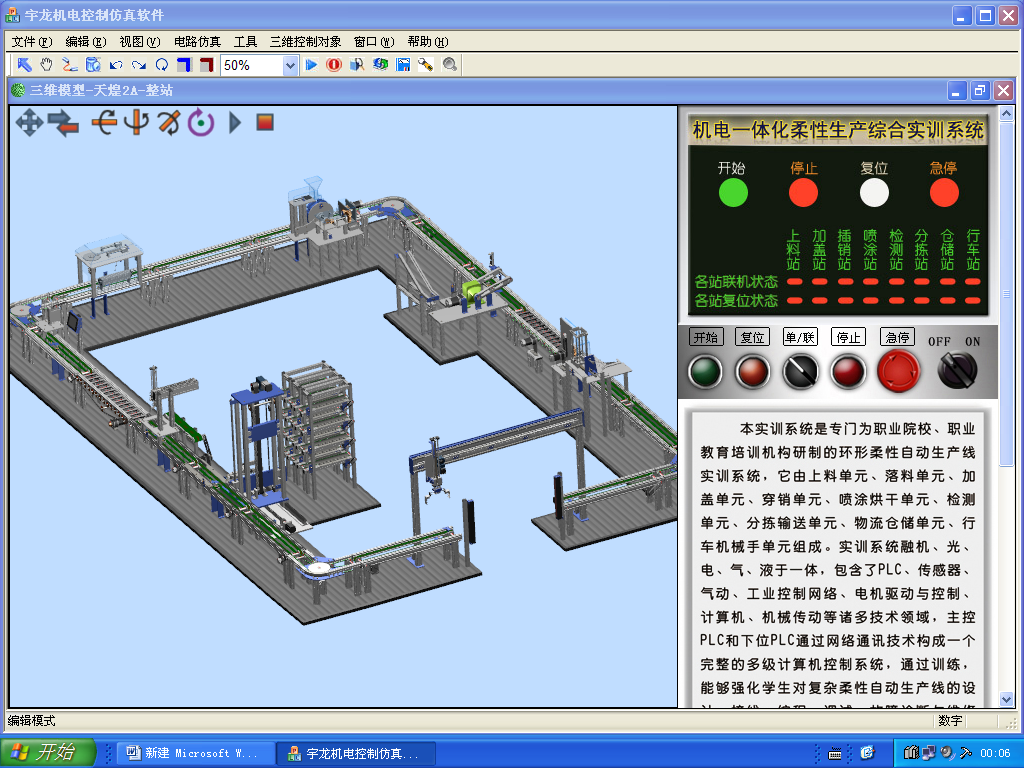Click the white 复位 indicator lamp

(x=874, y=193)
